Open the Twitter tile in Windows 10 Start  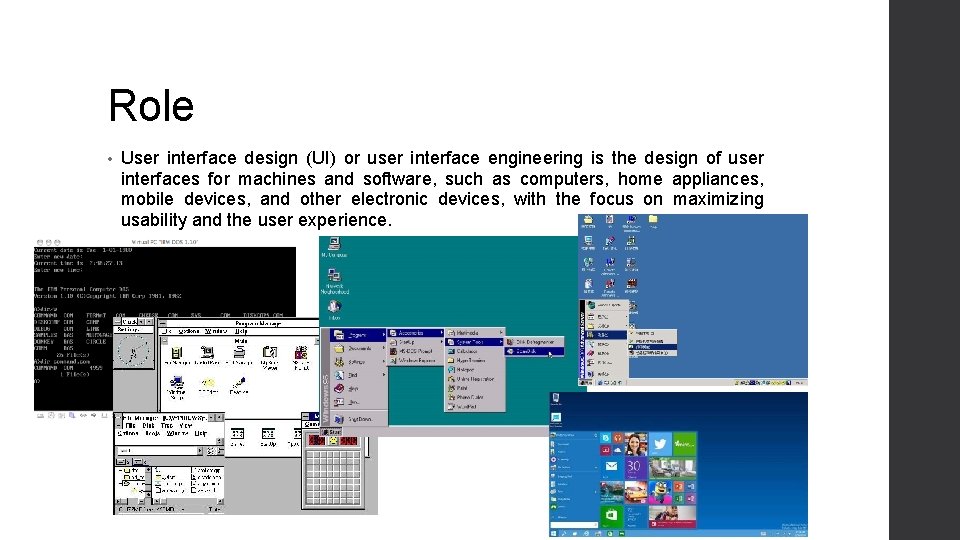[x=660, y=444]
